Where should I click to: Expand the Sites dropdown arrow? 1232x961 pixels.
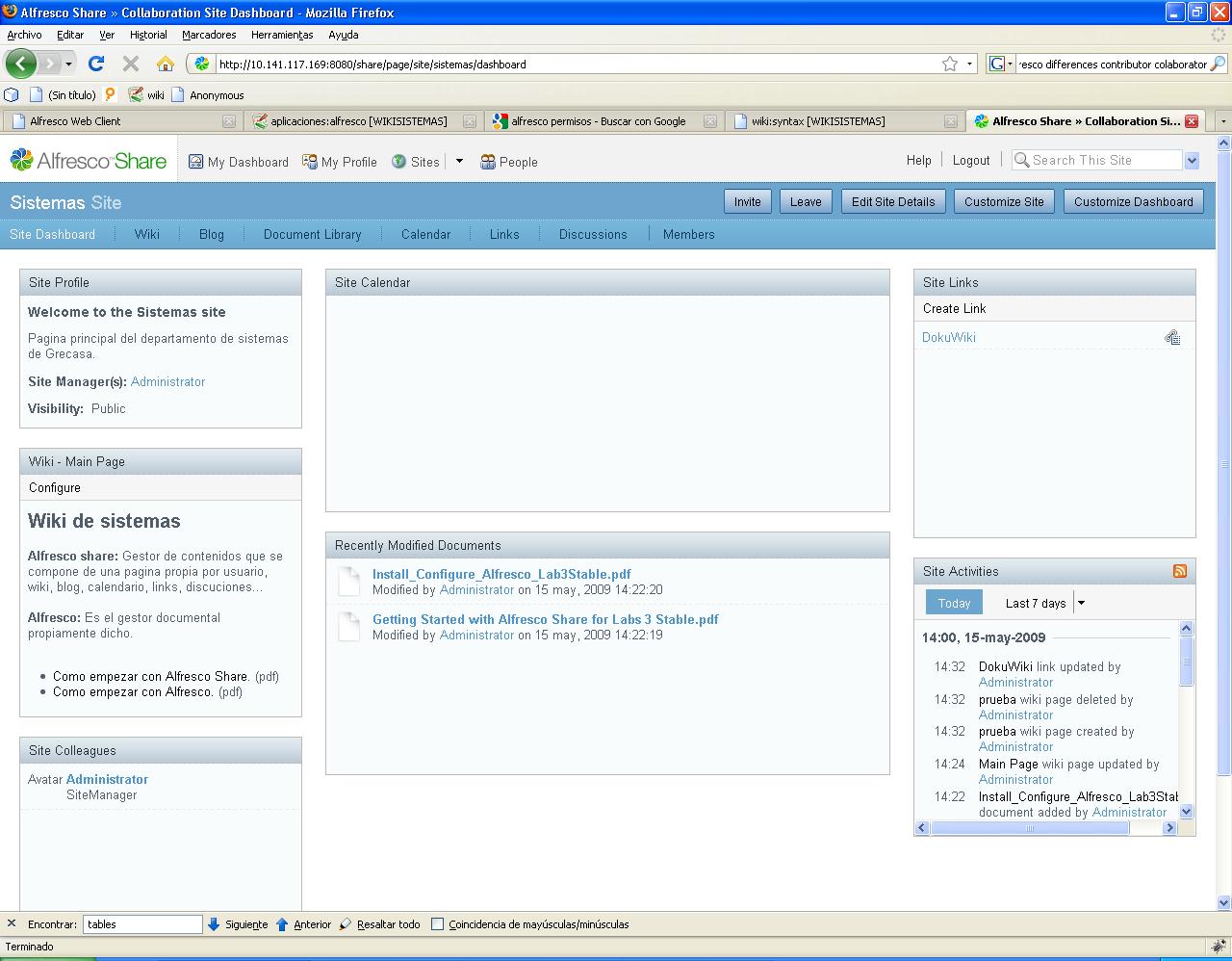click(x=459, y=162)
